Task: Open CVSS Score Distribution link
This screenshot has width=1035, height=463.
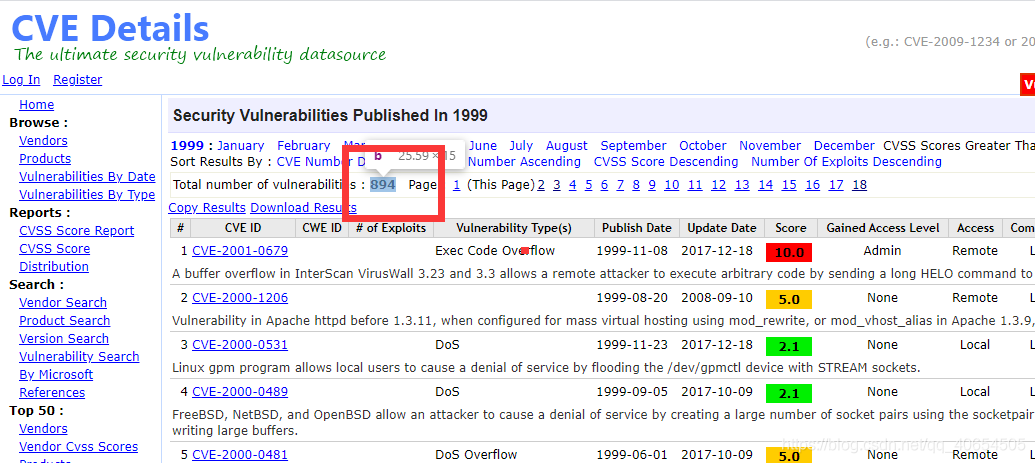Action: (x=54, y=258)
